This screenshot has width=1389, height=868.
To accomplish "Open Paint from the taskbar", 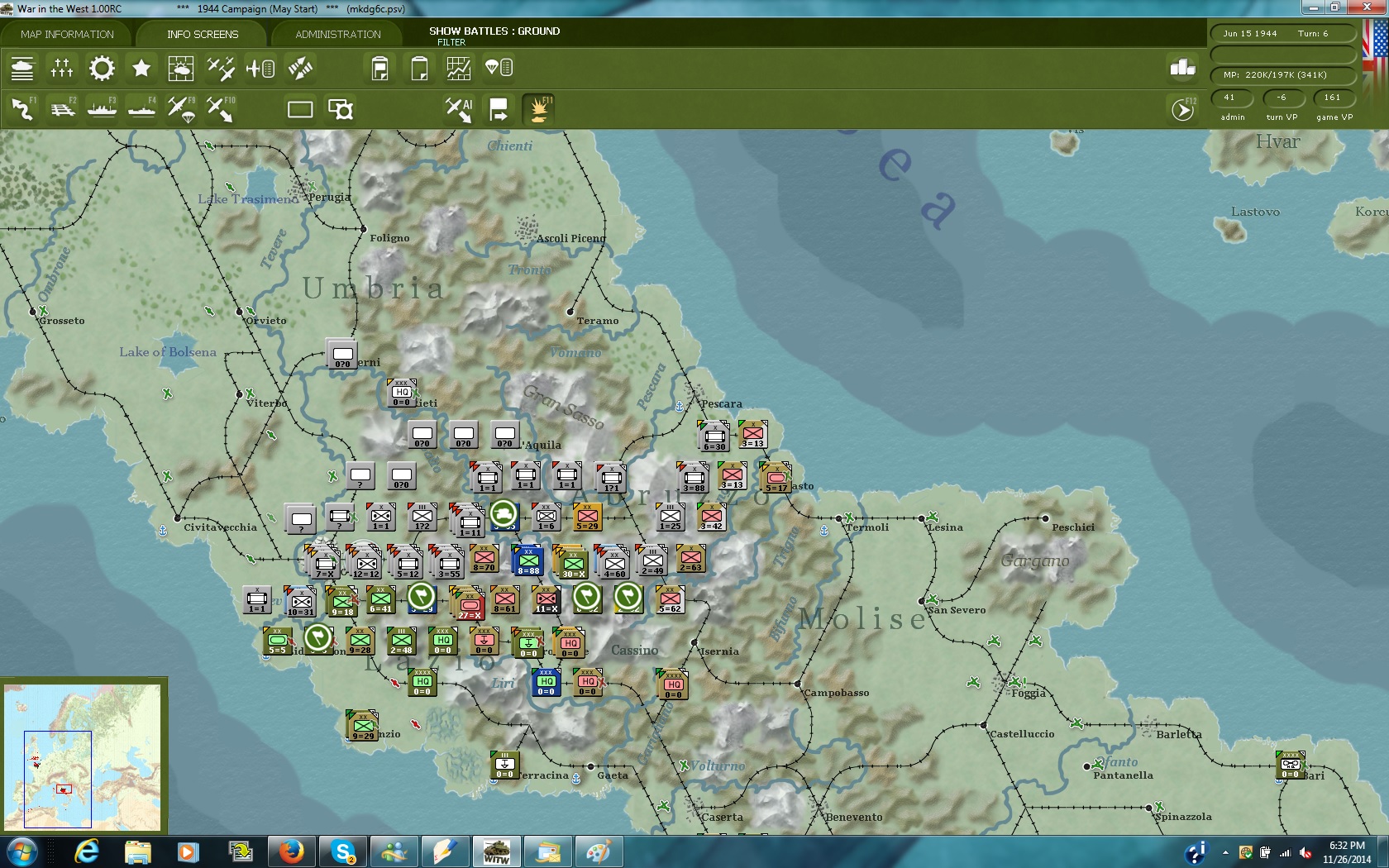I will (599, 851).
